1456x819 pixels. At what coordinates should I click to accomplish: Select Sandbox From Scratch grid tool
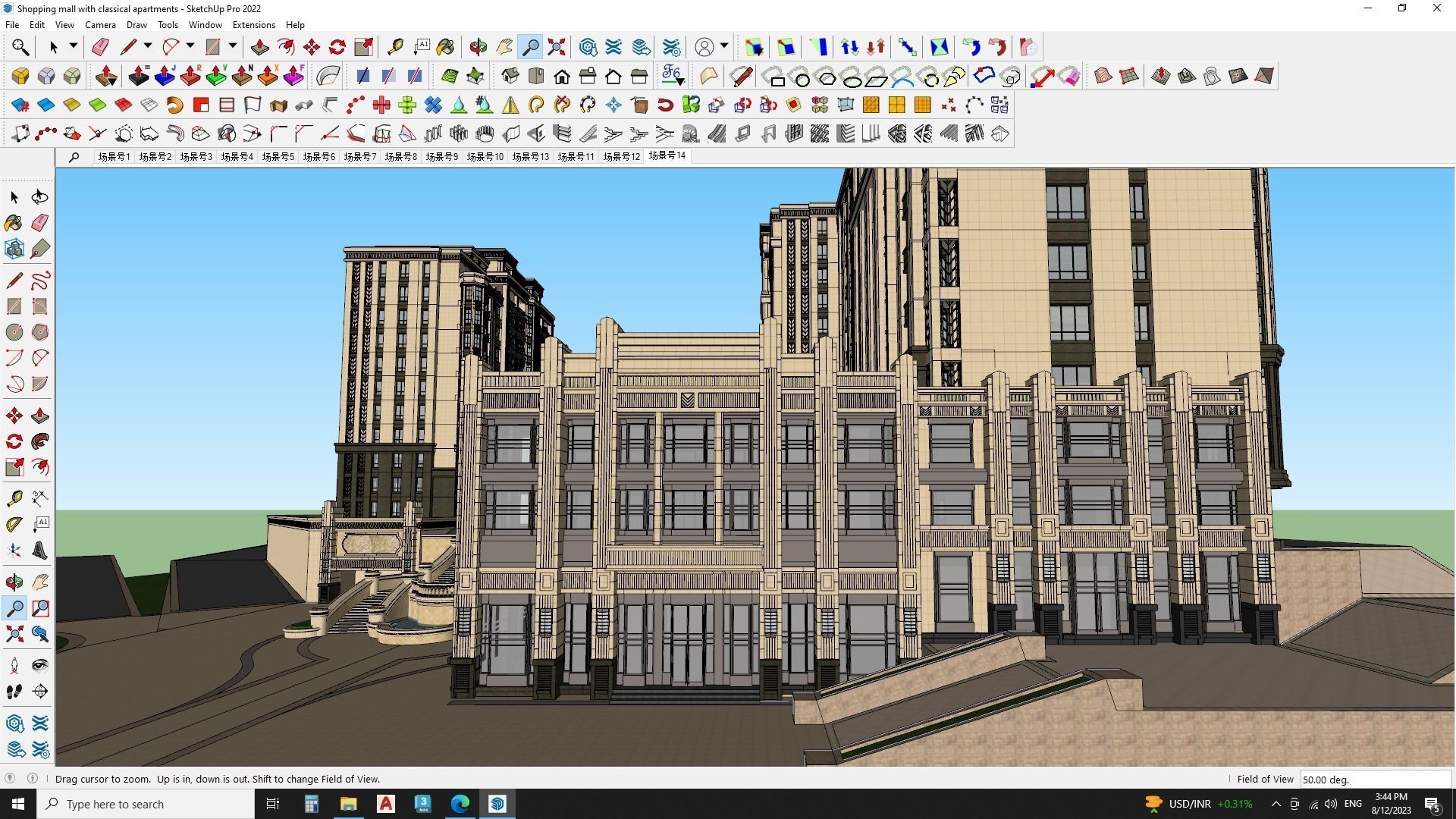tap(1129, 76)
